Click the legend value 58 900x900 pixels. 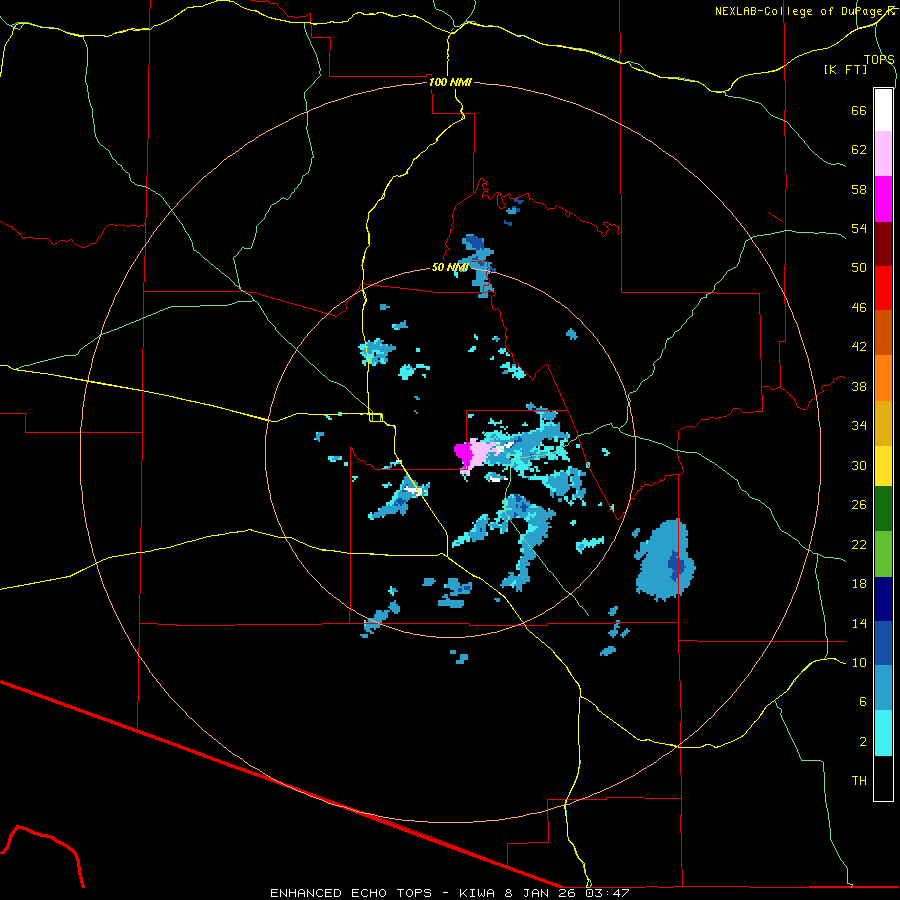[859, 189]
